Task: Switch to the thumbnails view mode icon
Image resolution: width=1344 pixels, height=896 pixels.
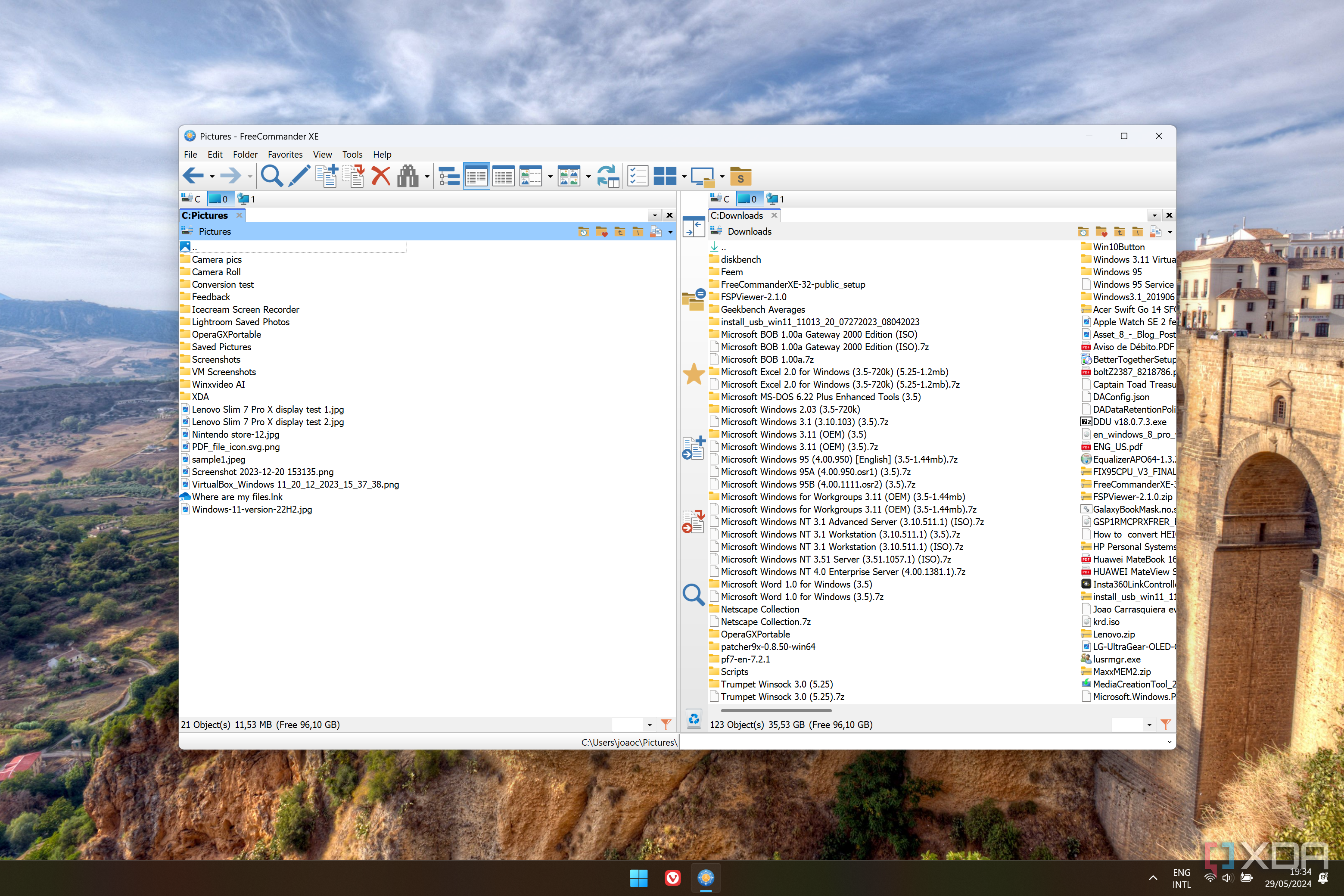Action: [569, 176]
